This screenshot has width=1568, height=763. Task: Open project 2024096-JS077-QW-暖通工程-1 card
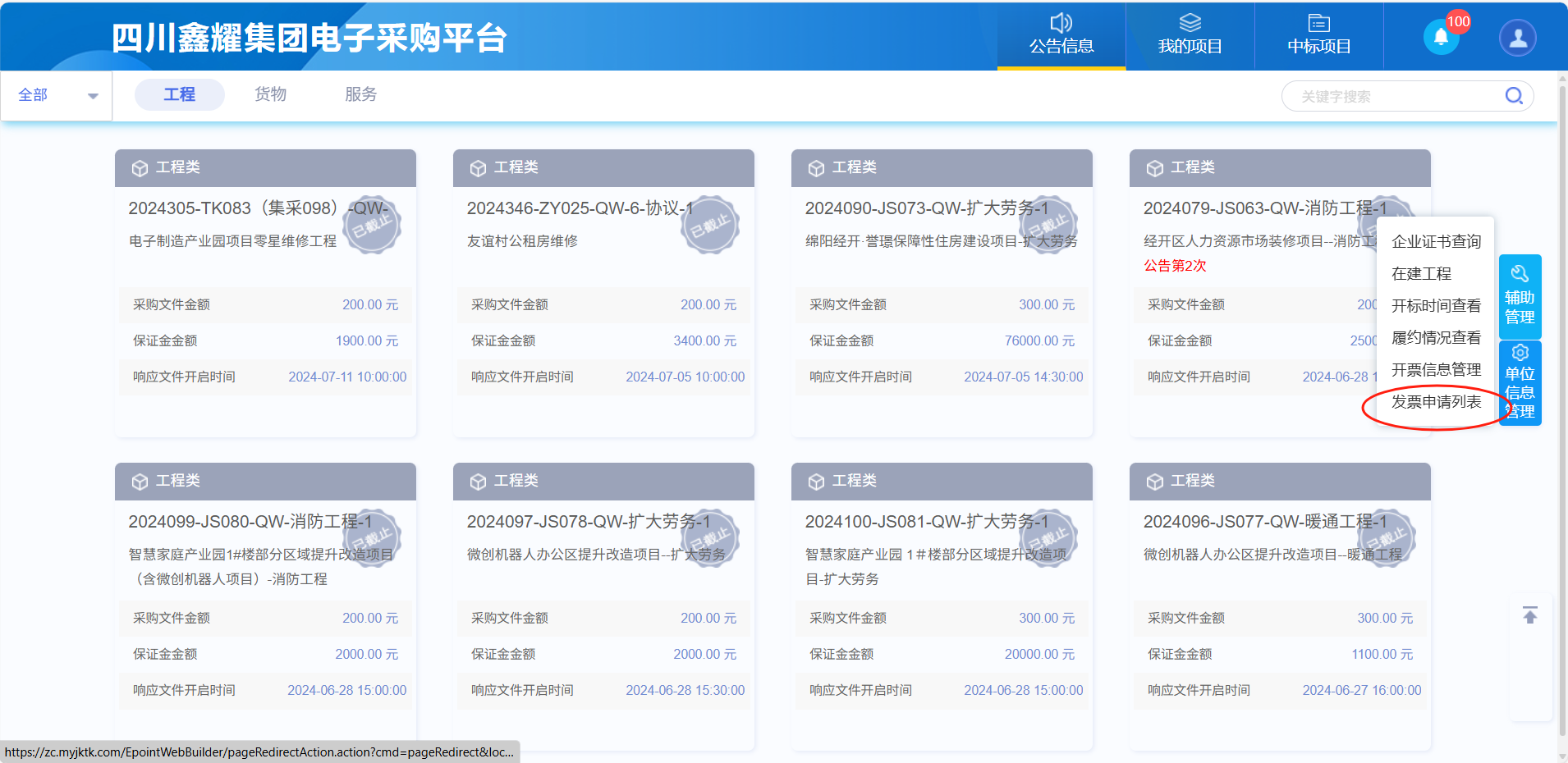(1264, 522)
